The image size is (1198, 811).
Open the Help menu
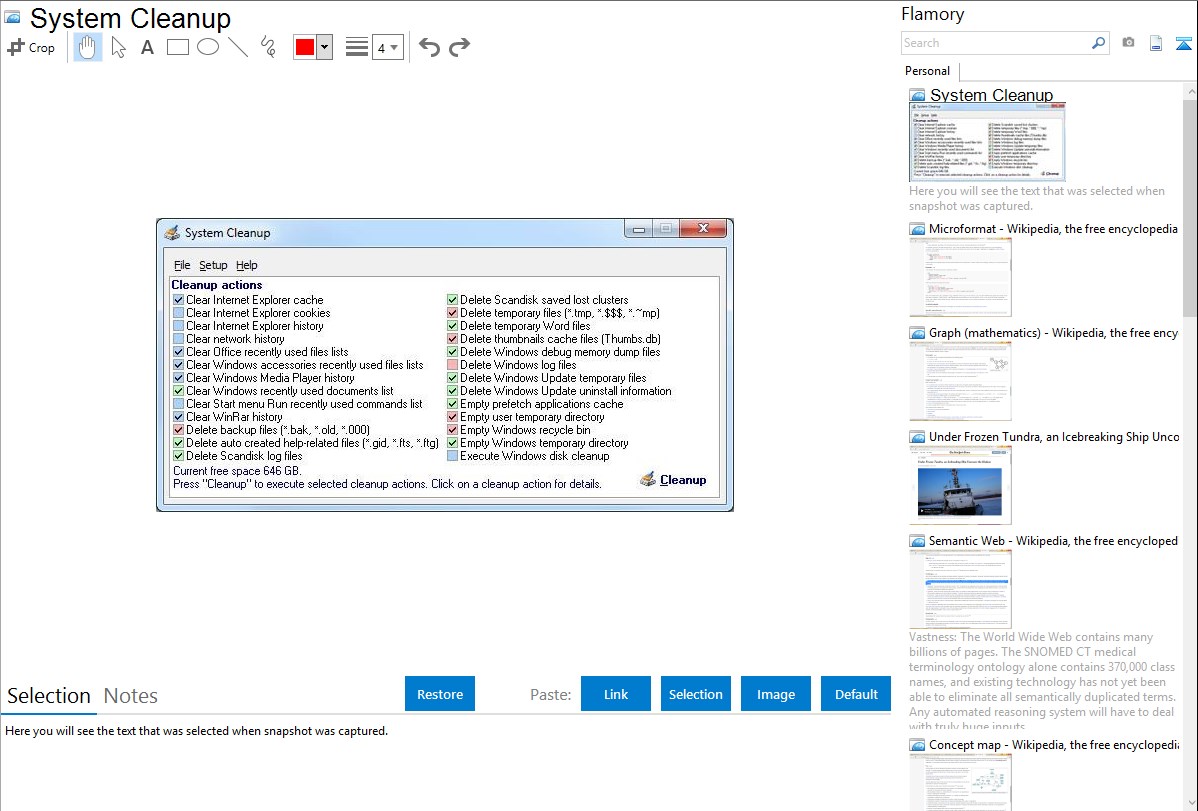[x=246, y=265]
